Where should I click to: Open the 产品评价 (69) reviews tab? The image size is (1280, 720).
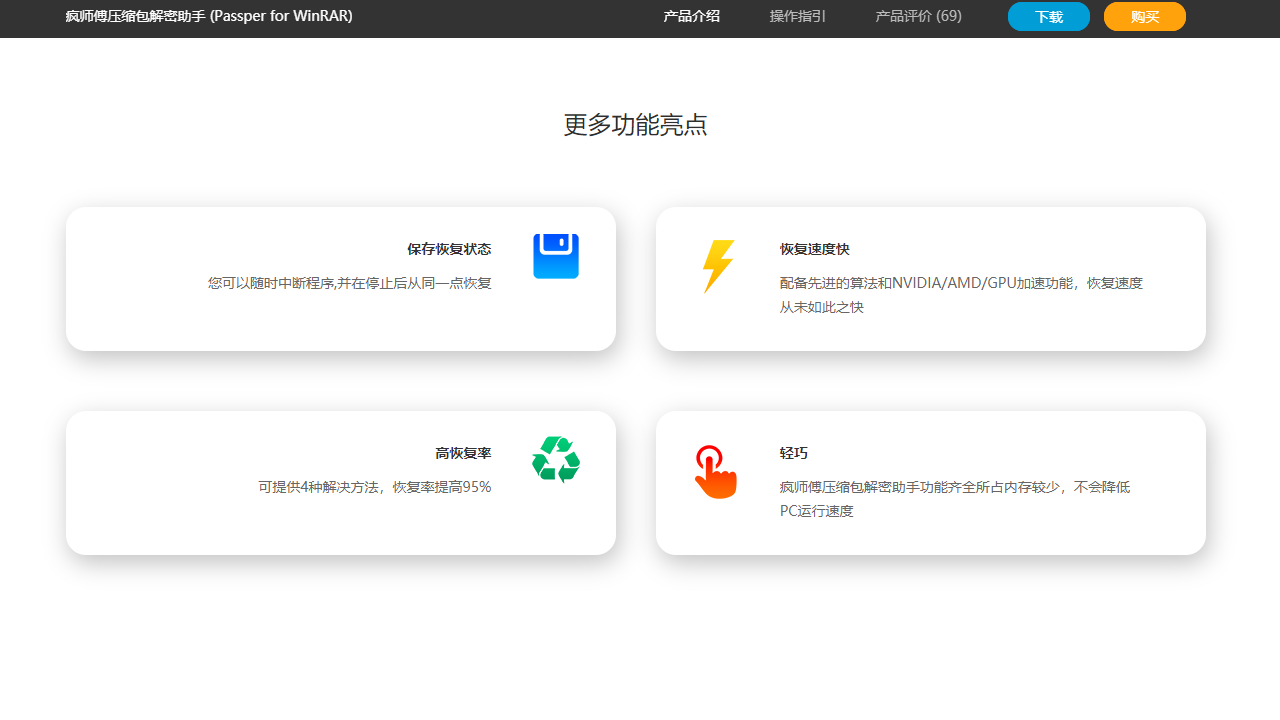coord(917,16)
